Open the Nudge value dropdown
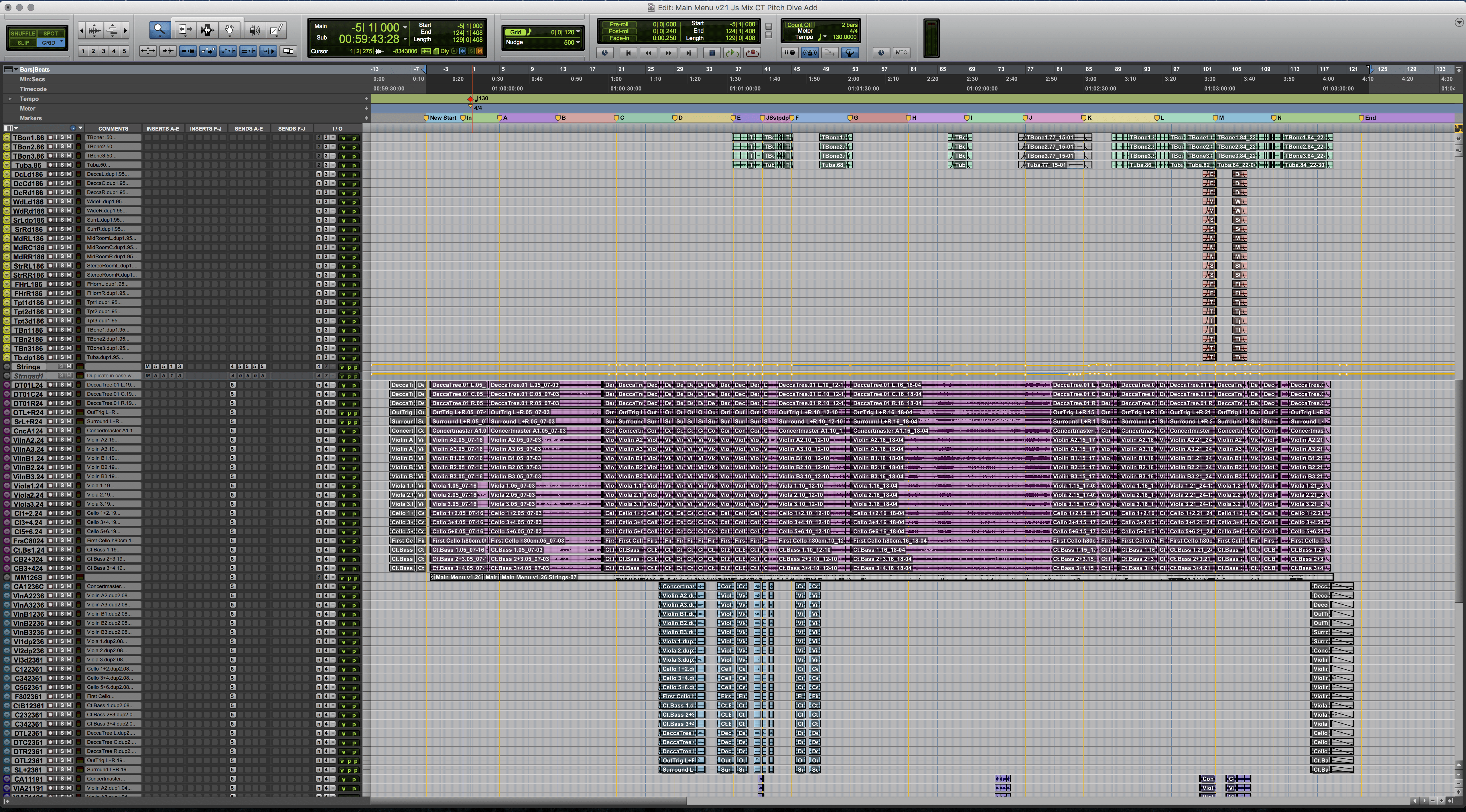Image resolution: width=1466 pixels, height=812 pixels. [x=578, y=43]
